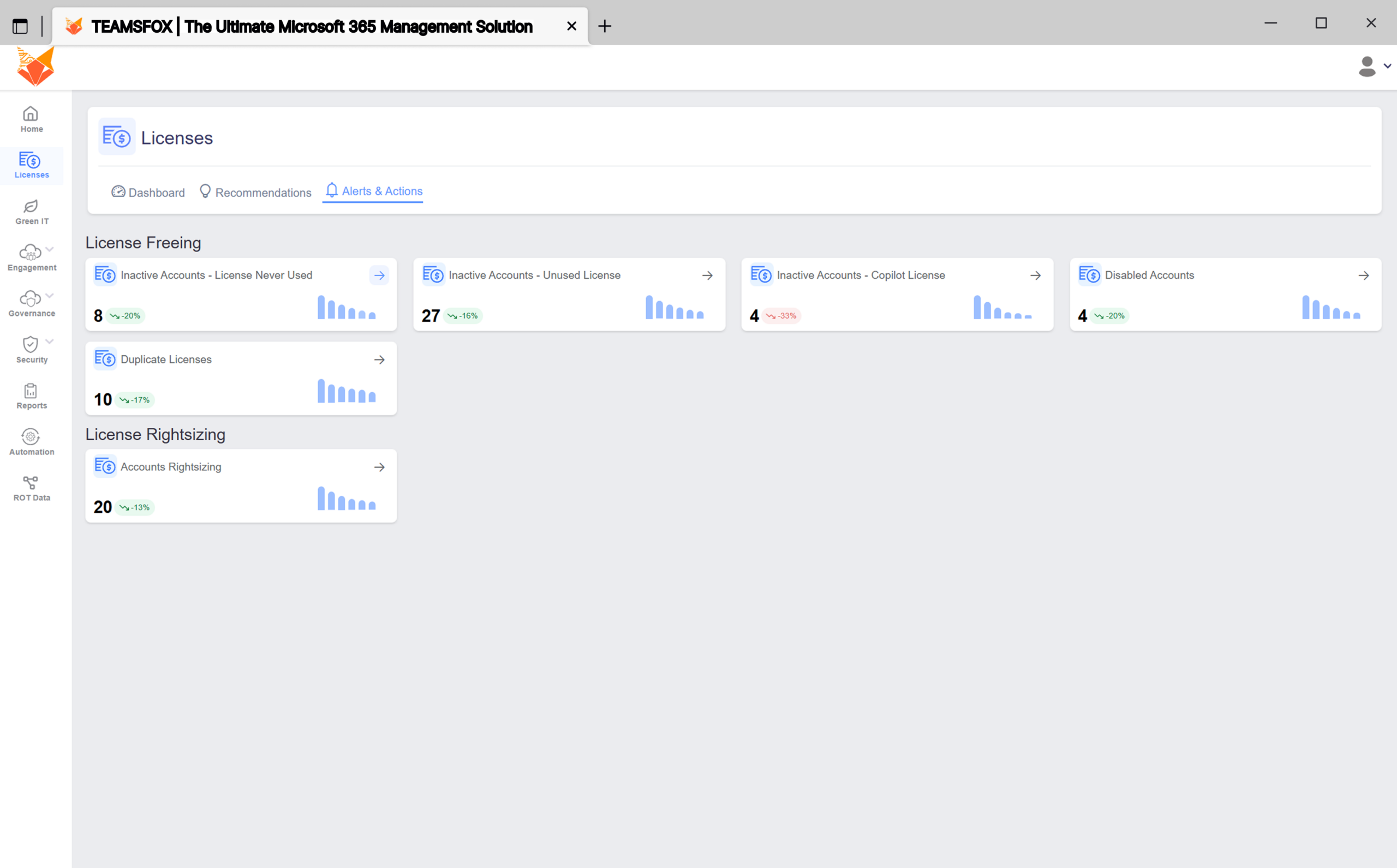Click the Engagement cloud icon
This screenshot has height=868, width=1397.
(29, 253)
